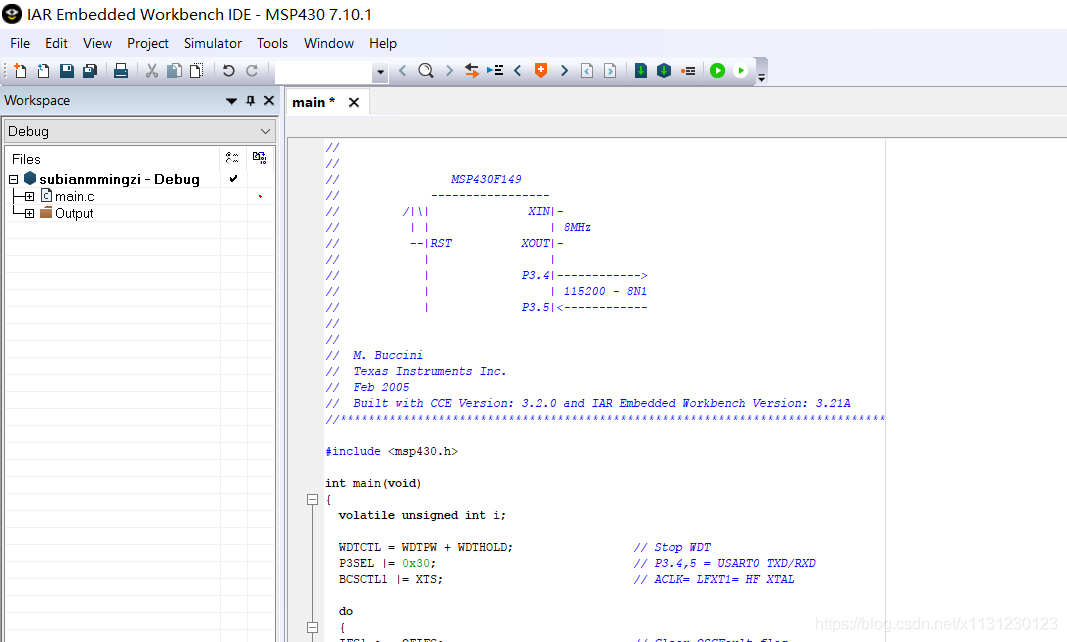Click the Make build icon with green arrow
Image resolution: width=1067 pixels, height=642 pixels.
pyautogui.click(x=663, y=71)
